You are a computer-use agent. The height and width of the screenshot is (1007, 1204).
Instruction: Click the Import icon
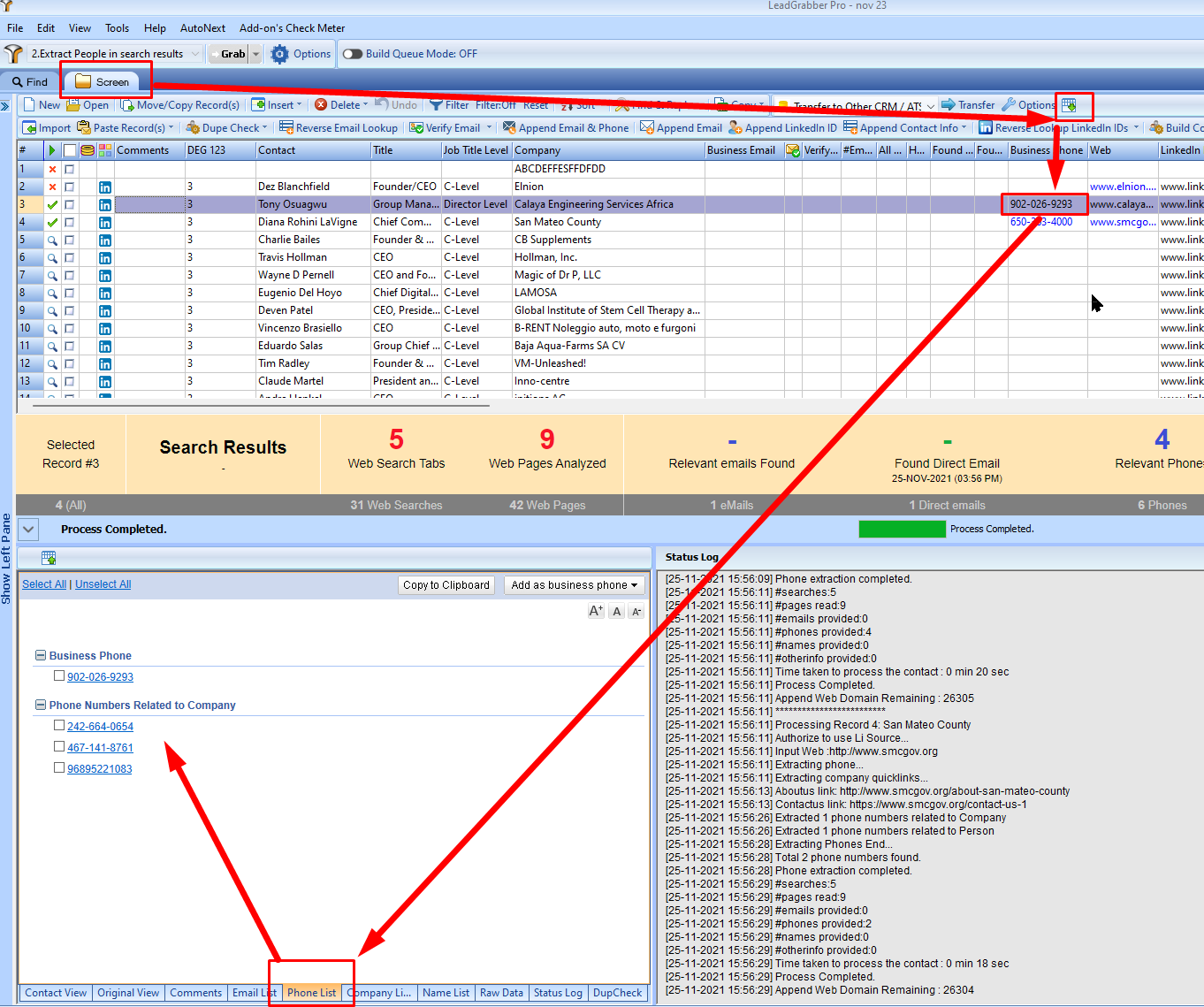pyautogui.click(x=29, y=128)
